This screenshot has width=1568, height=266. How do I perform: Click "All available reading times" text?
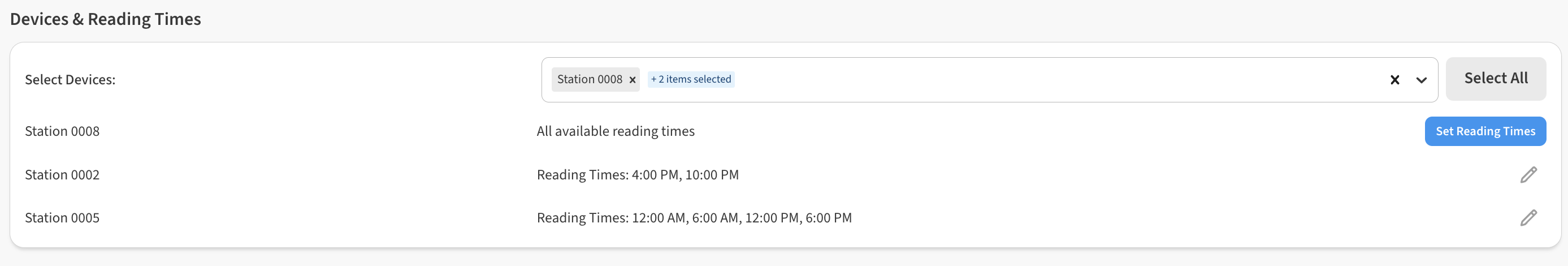[616, 131]
